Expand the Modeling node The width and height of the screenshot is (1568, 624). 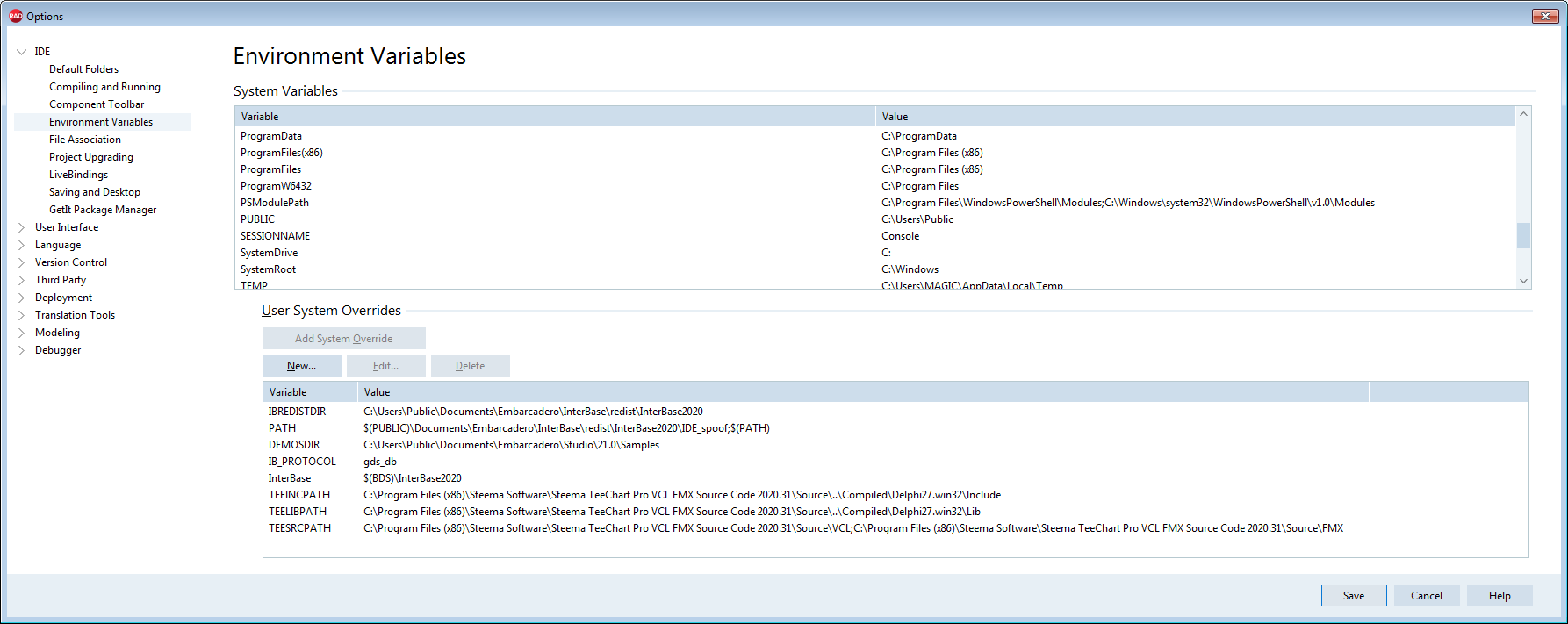click(21, 333)
